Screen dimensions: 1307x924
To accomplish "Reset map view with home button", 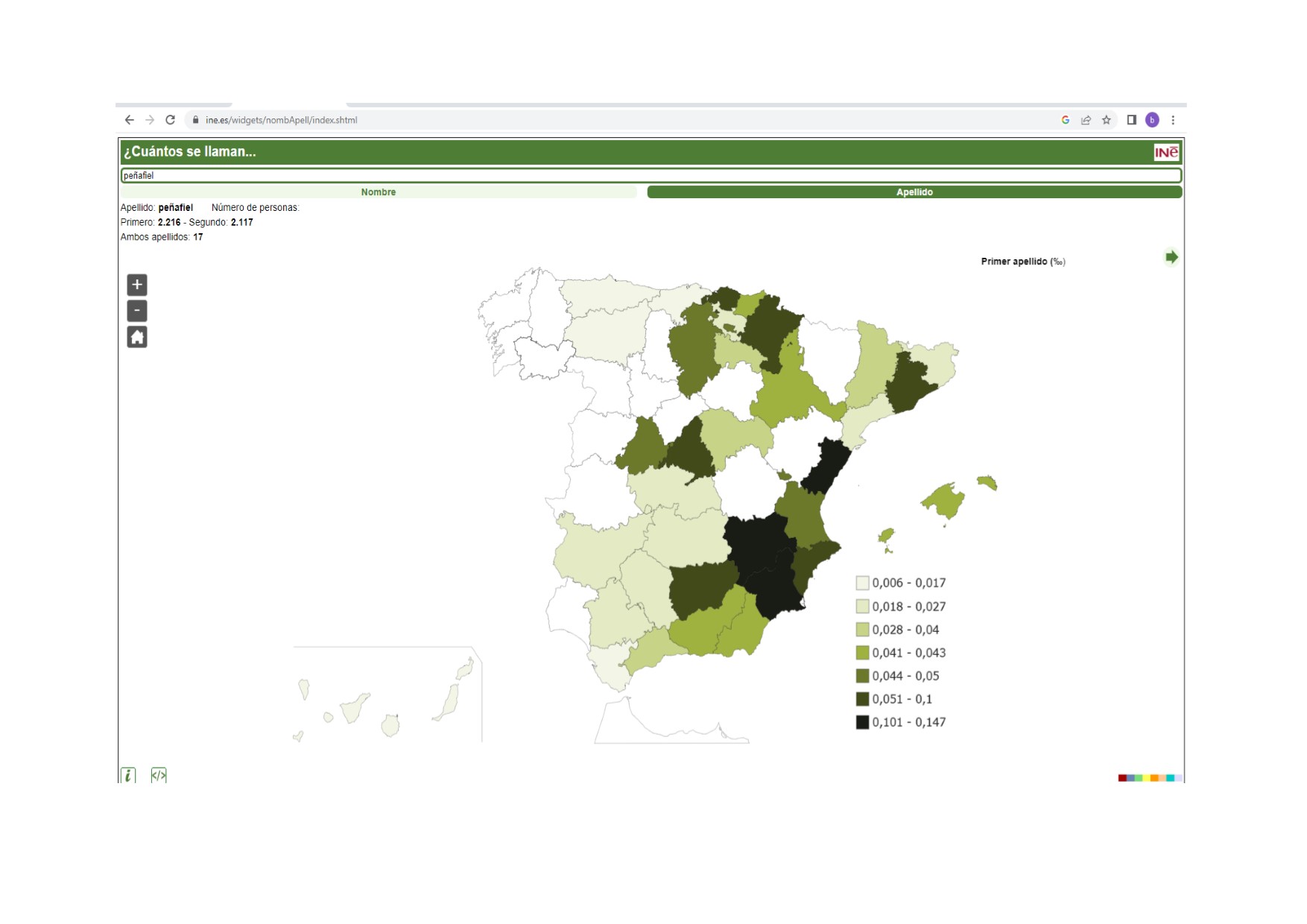I will coord(137,338).
